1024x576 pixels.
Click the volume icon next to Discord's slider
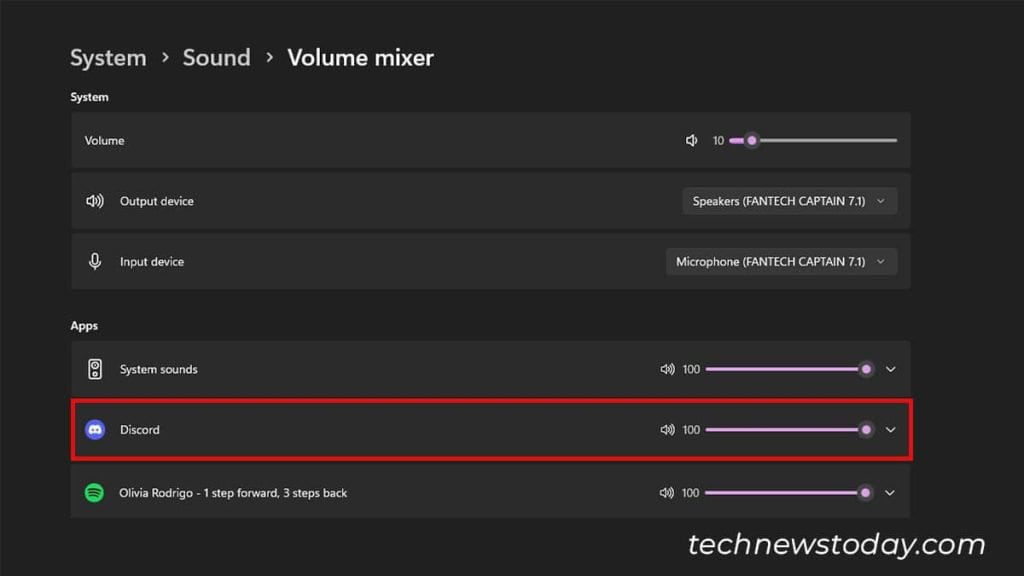668,429
